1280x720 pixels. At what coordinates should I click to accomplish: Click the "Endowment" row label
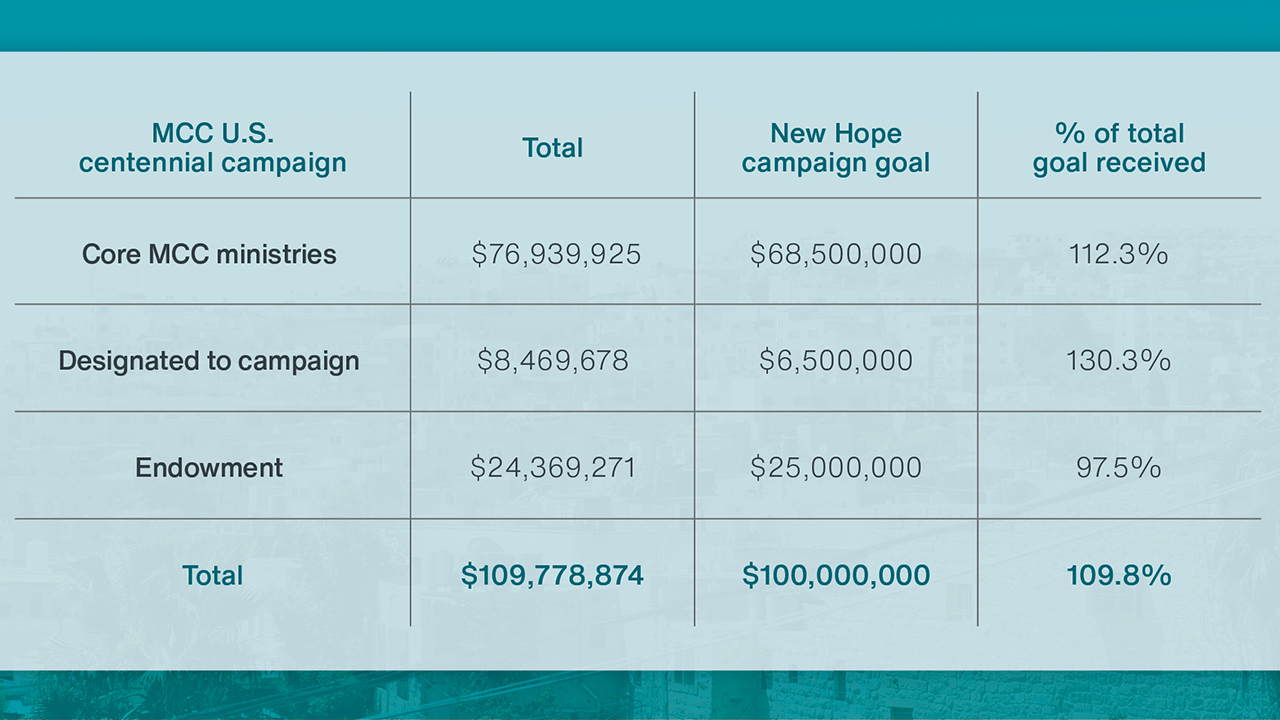[x=209, y=467]
